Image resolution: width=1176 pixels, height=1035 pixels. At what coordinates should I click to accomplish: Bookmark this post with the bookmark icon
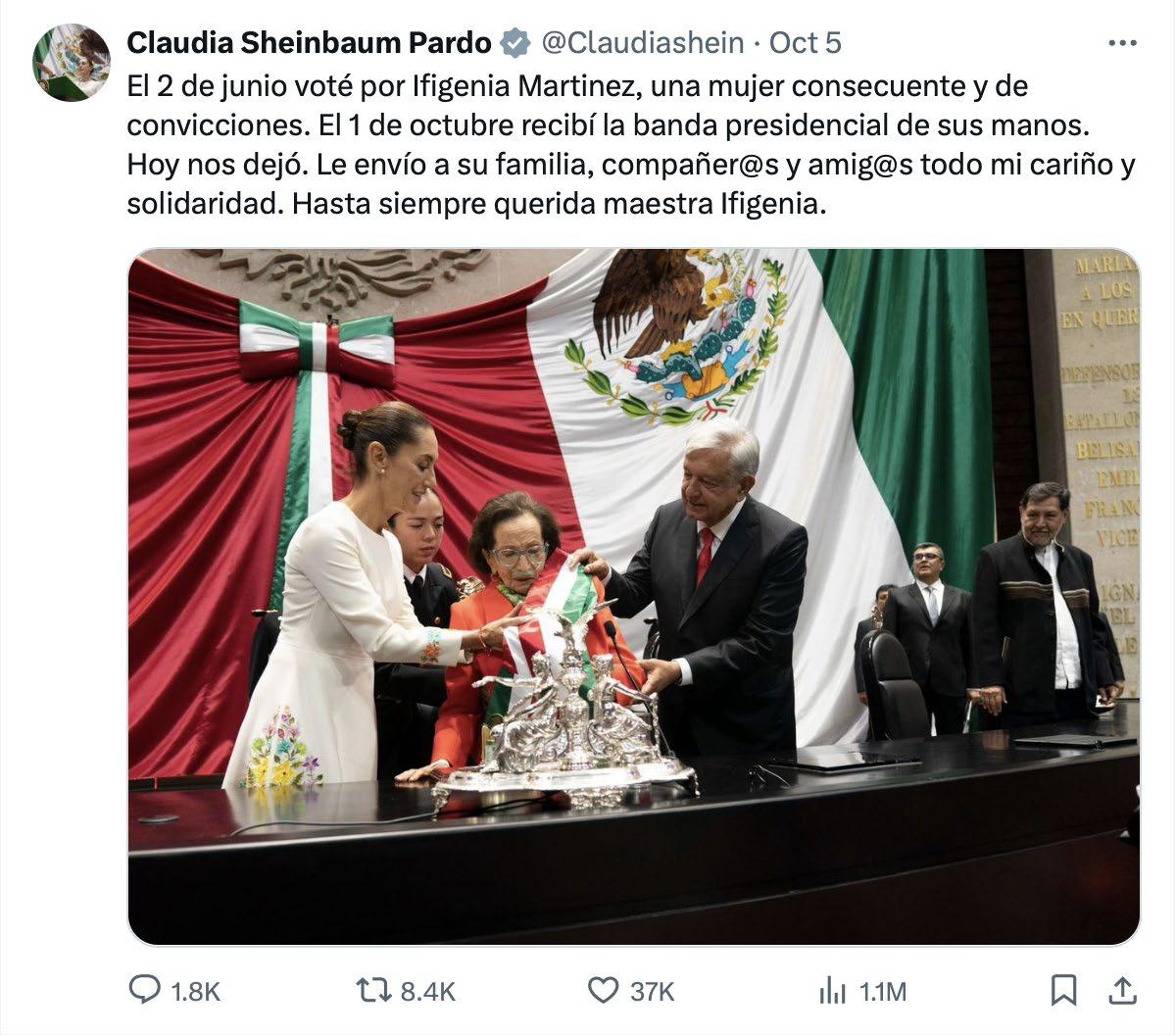(x=1063, y=990)
